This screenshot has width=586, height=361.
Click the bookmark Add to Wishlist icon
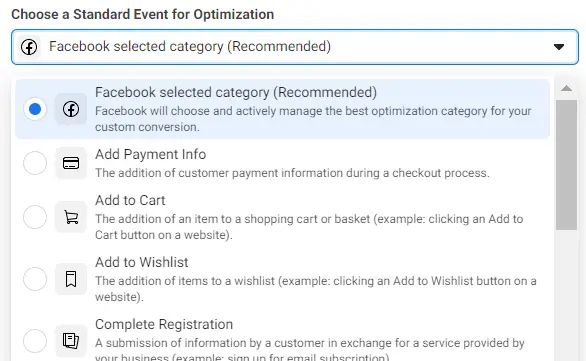tap(71, 279)
